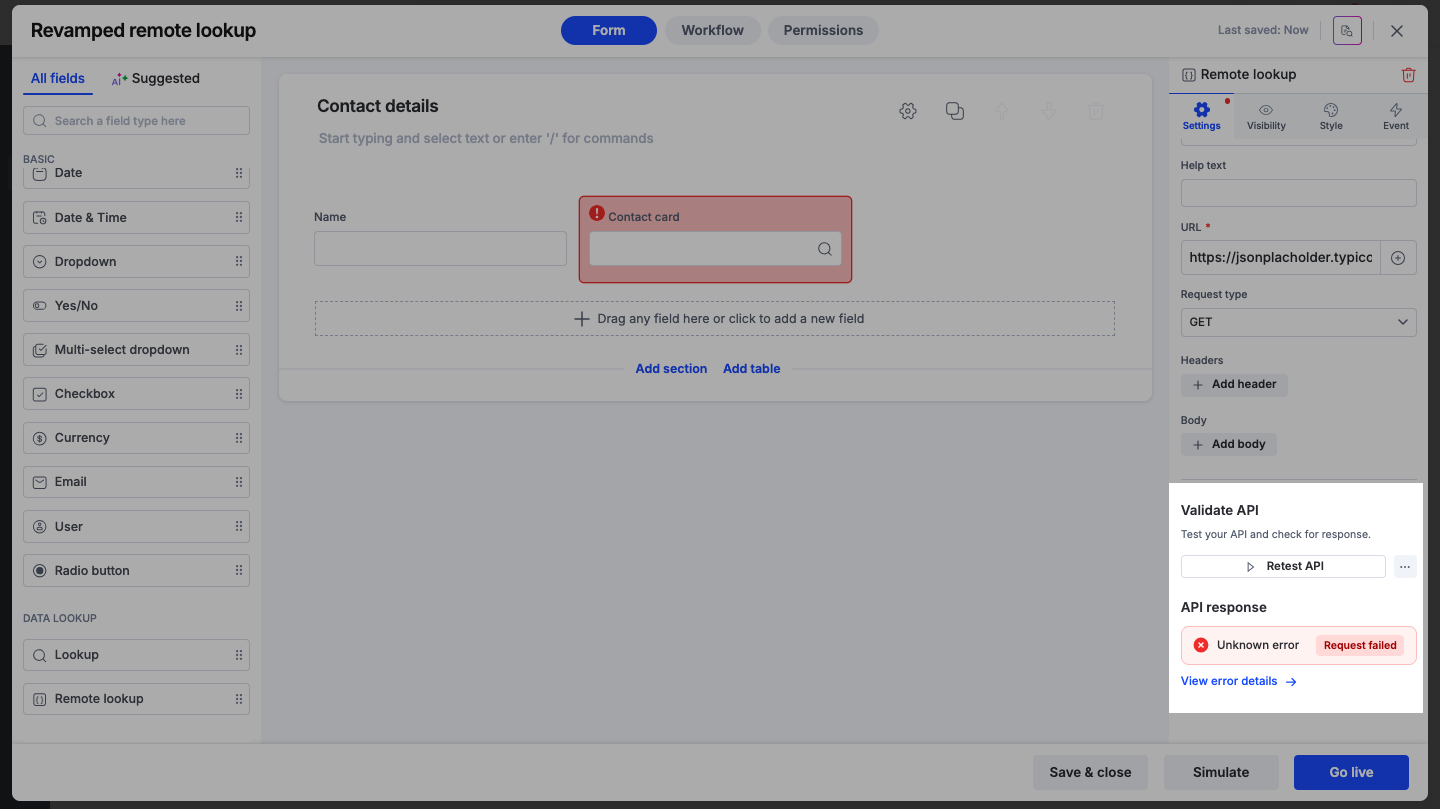Screen dimensions: 1440x809
Task: Click the plus icon beside the URL field
Action: click(x=1398, y=258)
